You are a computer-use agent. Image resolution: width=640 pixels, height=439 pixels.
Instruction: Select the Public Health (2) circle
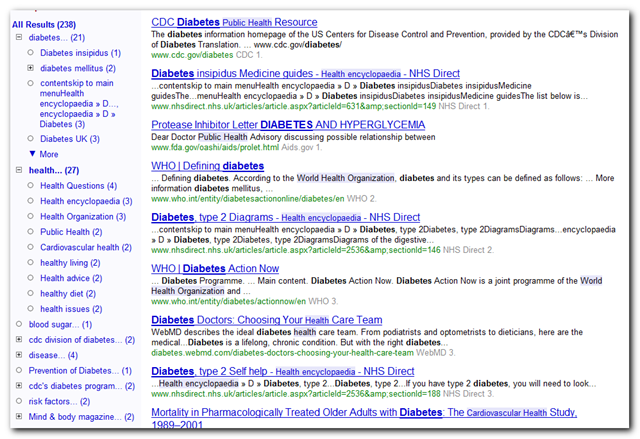coord(30,231)
